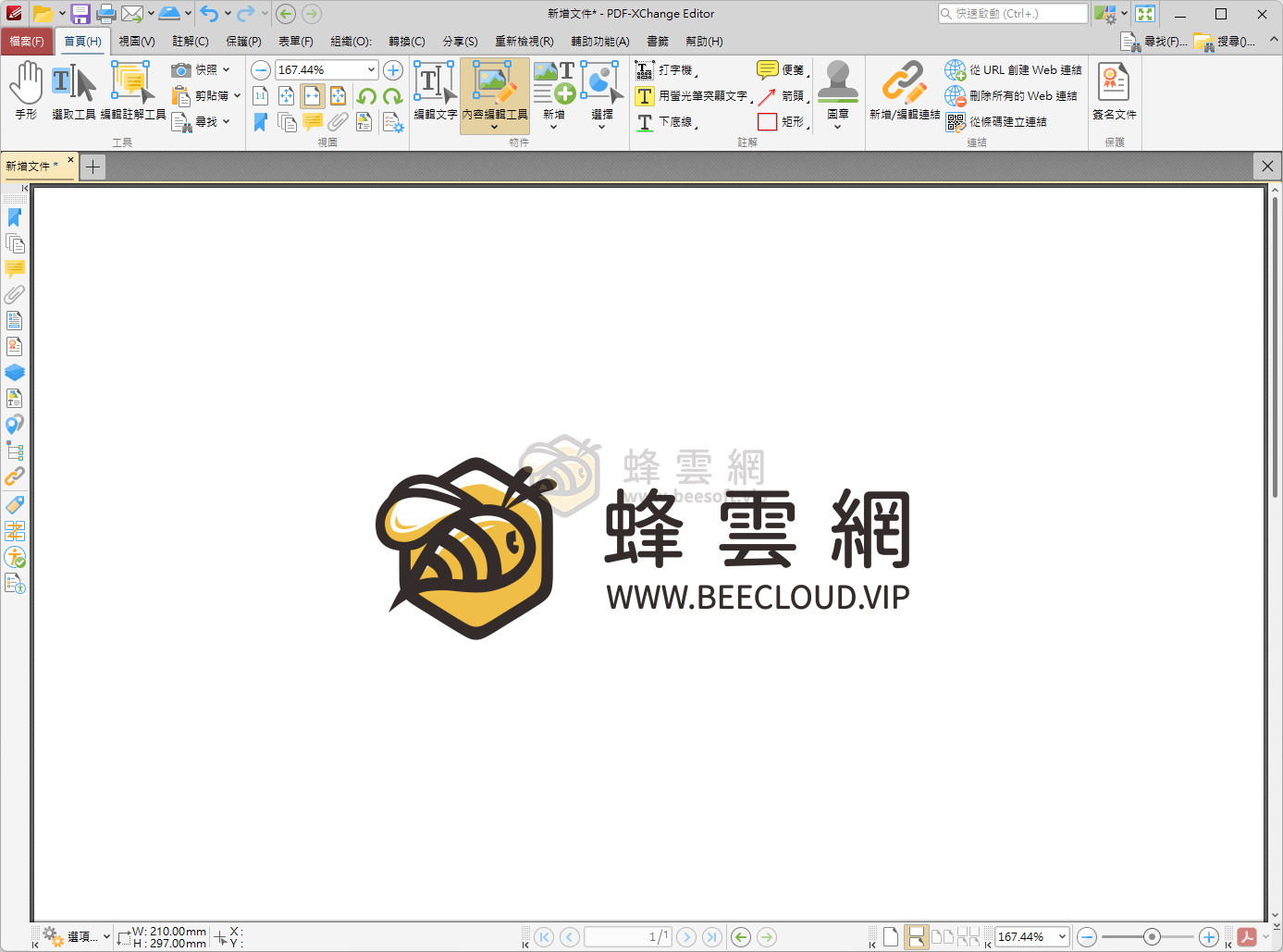Click the page number input field
This screenshot has height=952, width=1283.
[628, 937]
